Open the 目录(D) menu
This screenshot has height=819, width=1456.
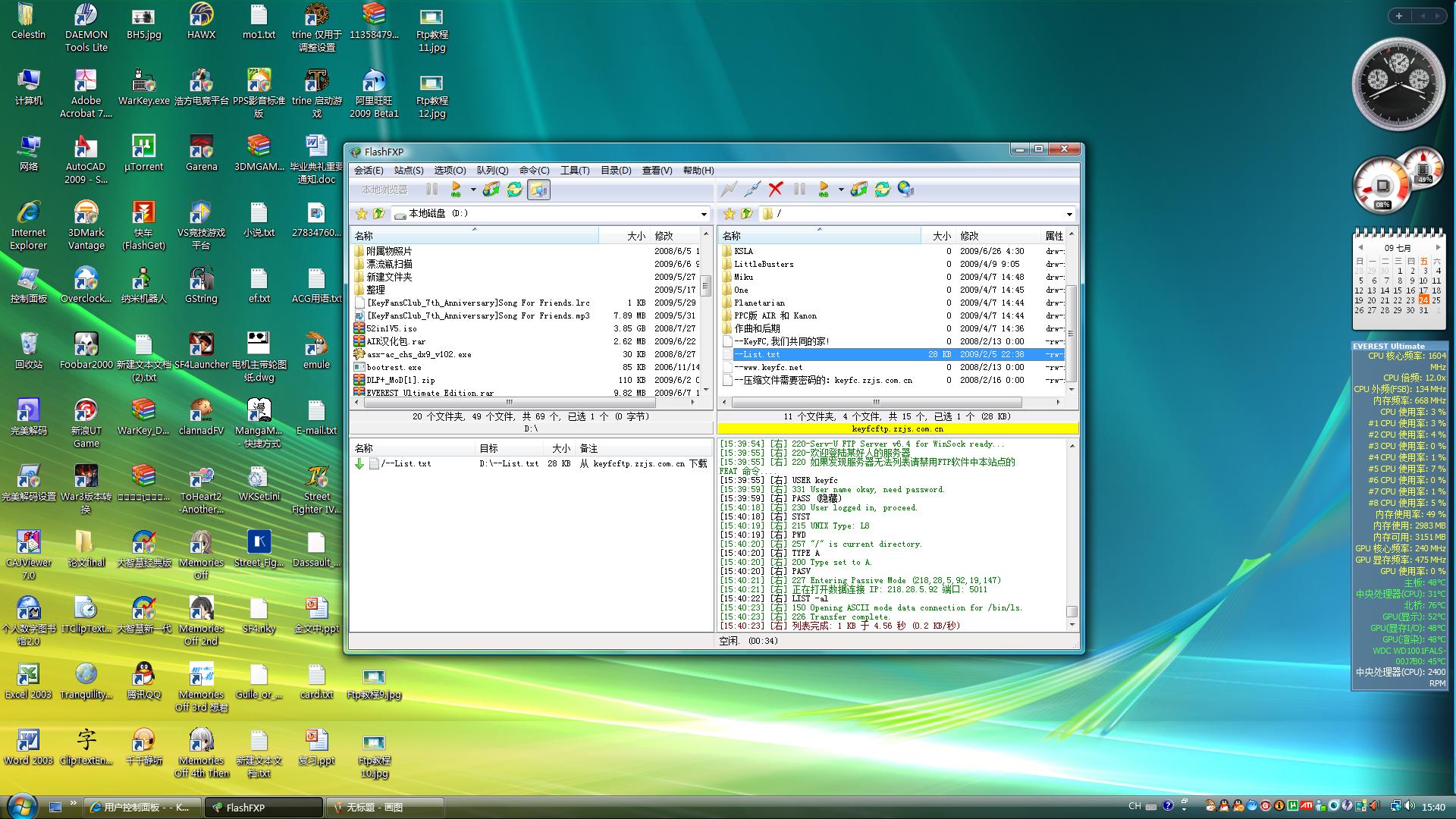coord(616,171)
